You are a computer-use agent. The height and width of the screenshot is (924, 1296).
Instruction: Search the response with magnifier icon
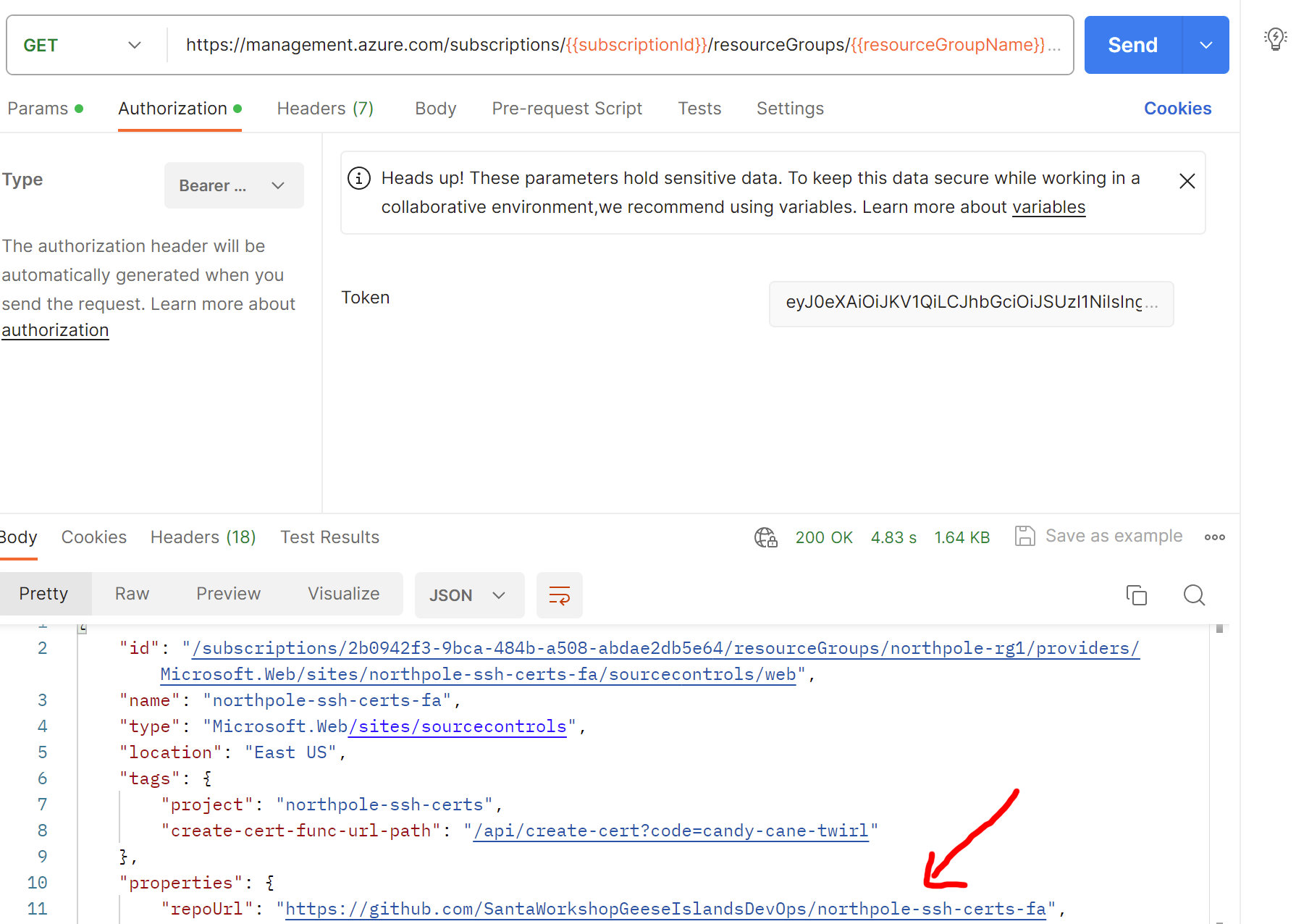point(1194,595)
